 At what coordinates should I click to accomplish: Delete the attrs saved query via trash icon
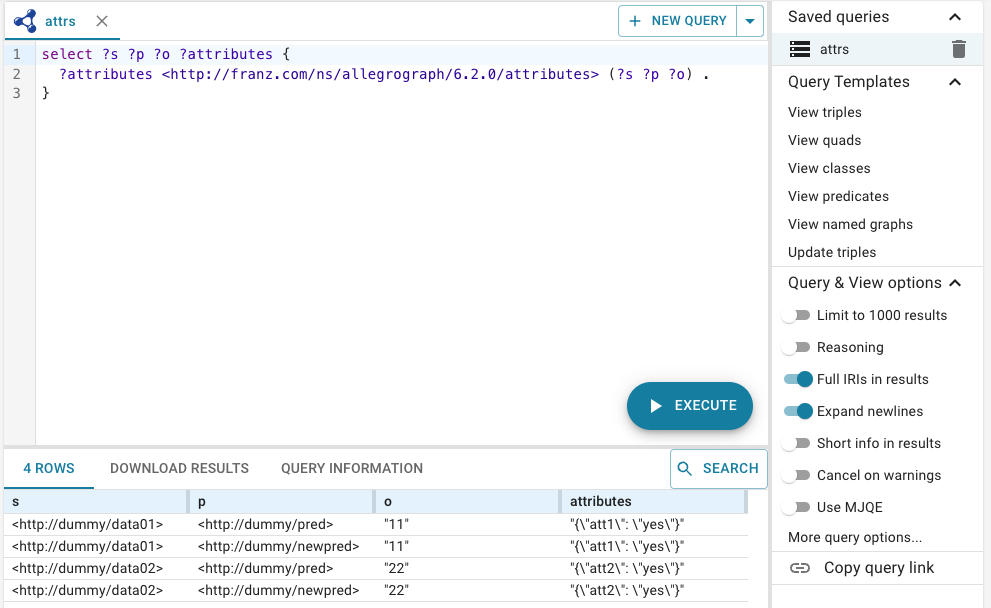pyautogui.click(x=958, y=48)
